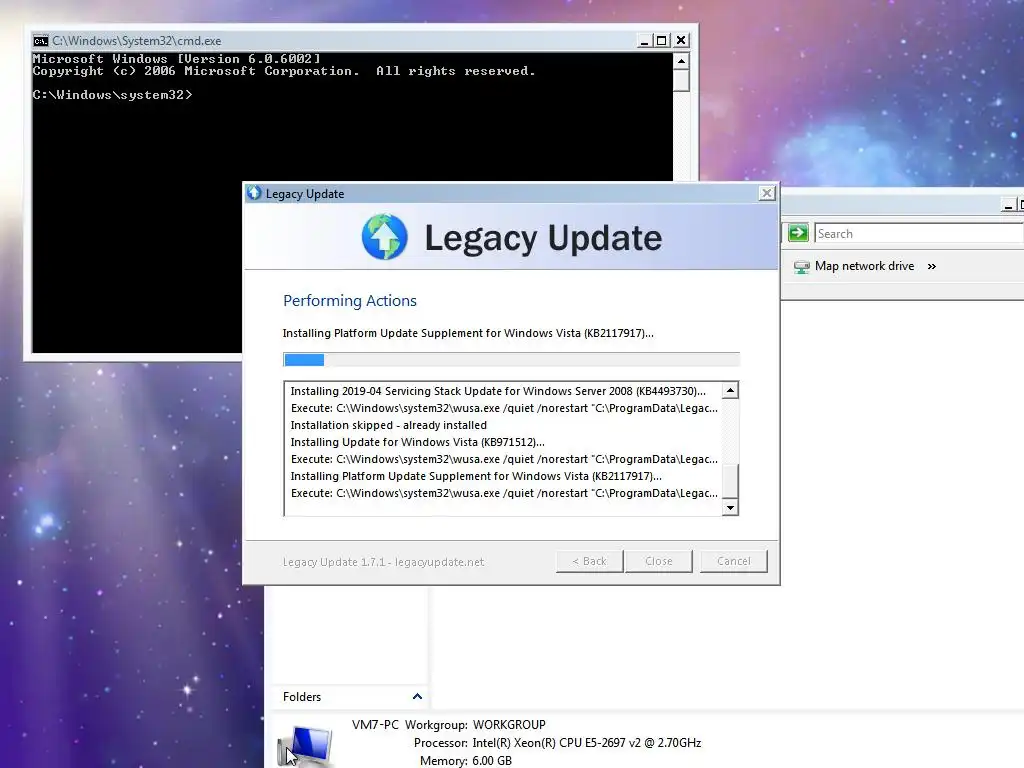Click the last Execute wusa.exe log line
The image size is (1024, 768).
click(504, 493)
